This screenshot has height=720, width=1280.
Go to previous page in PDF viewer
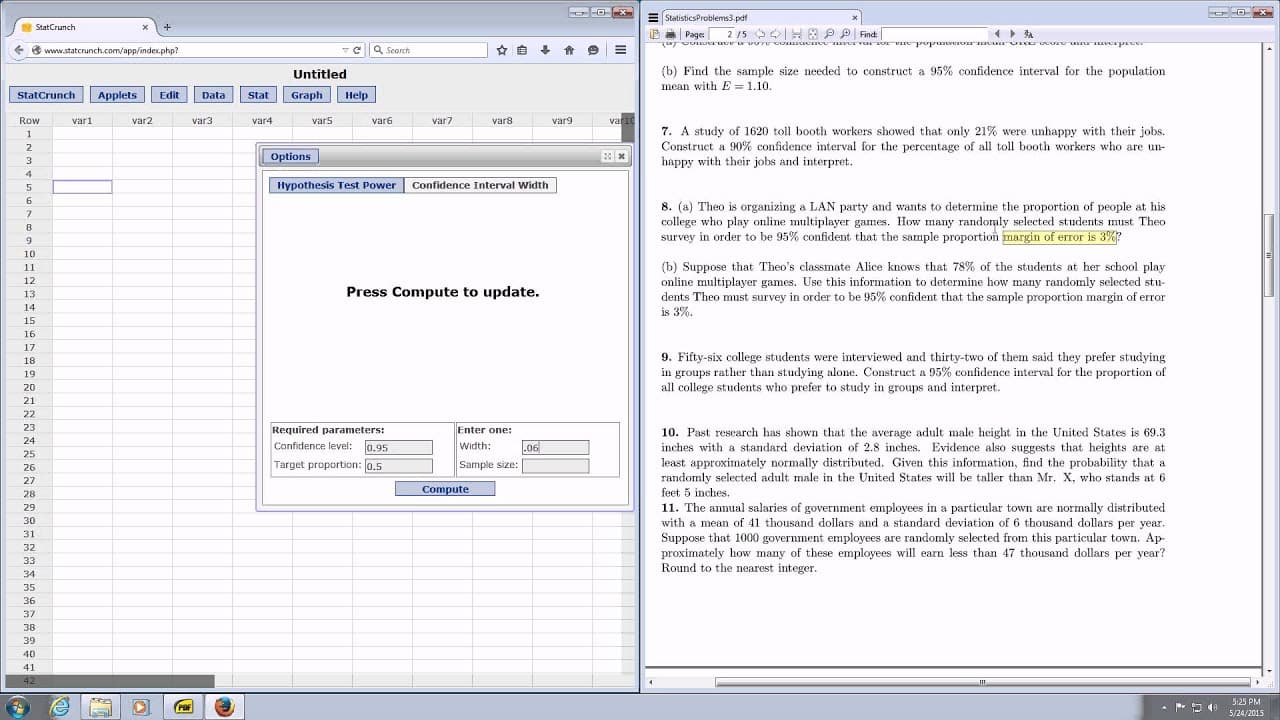pos(758,34)
